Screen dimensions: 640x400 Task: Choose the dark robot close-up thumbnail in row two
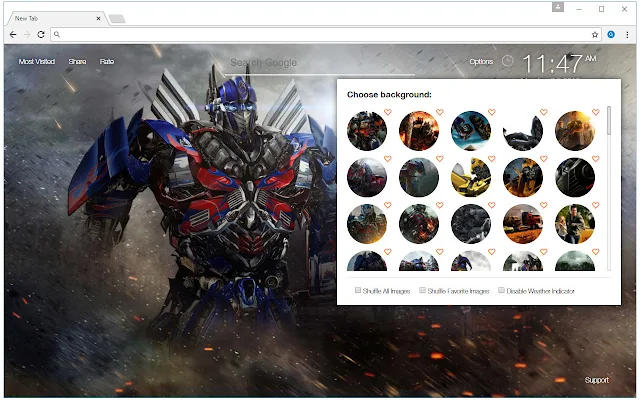click(575, 178)
